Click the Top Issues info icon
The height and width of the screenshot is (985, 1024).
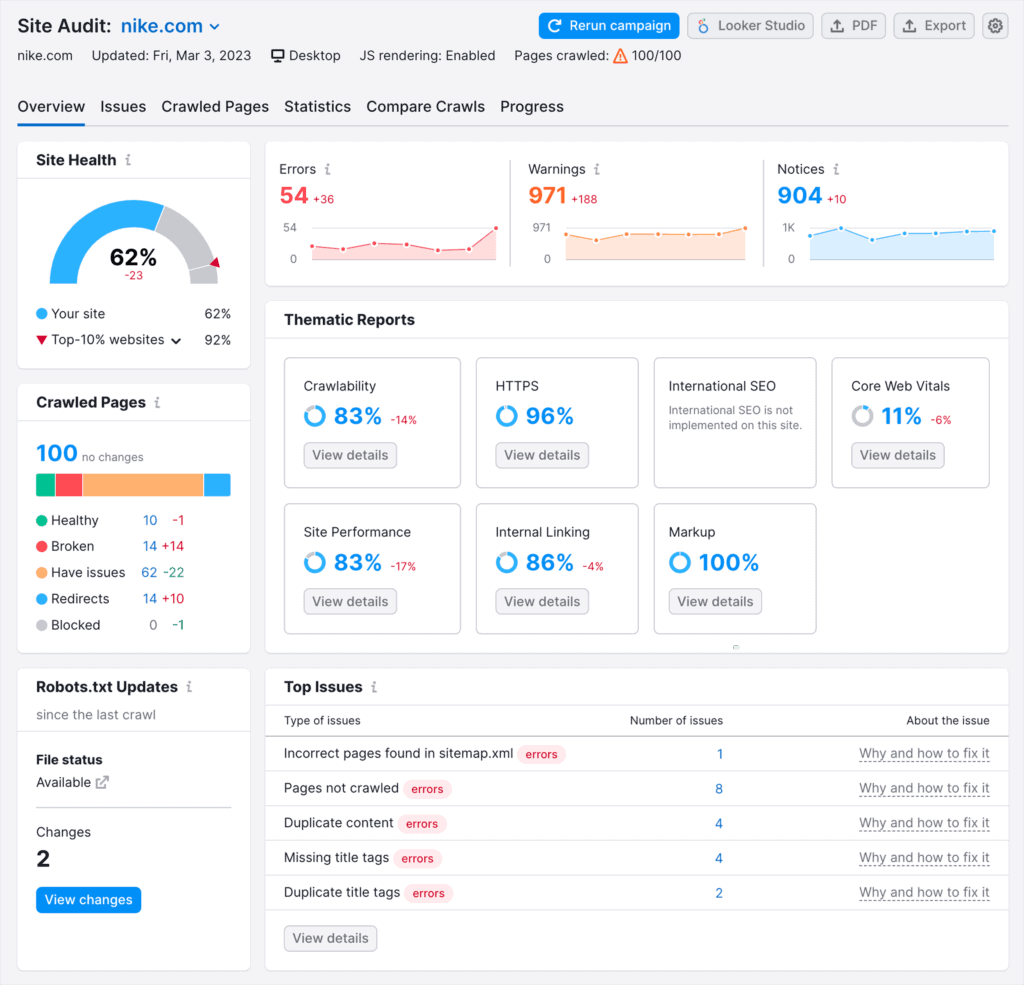(374, 687)
